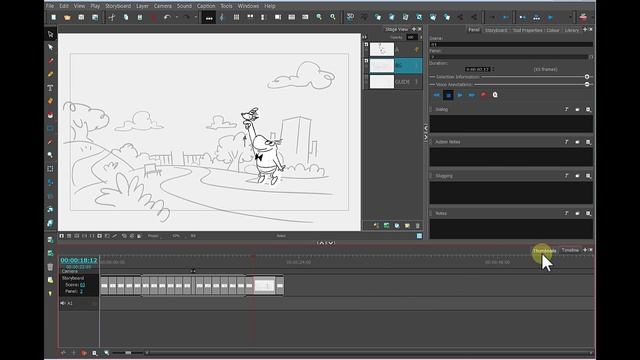
Task: Switch to the Library tab
Action: pyautogui.click(x=571, y=30)
